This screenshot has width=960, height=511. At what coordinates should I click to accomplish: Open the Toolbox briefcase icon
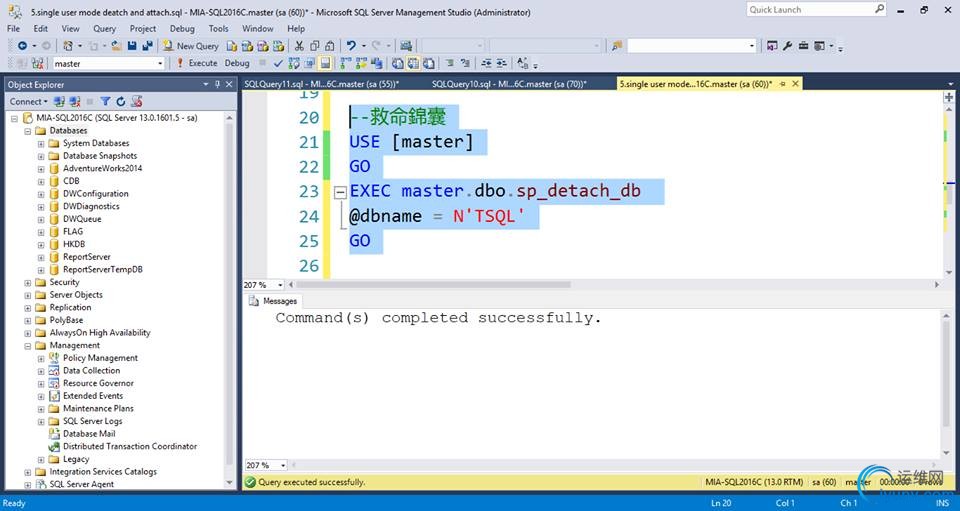(803, 46)
